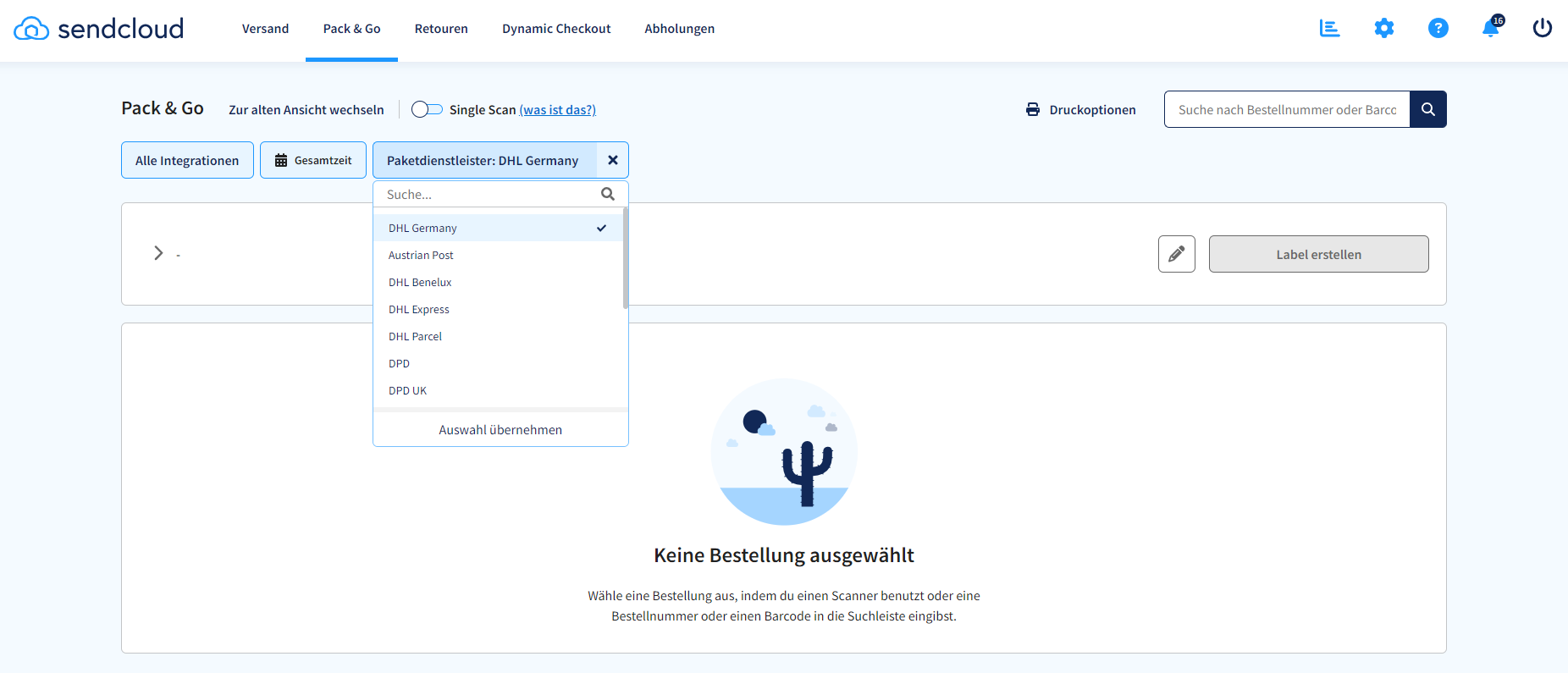Click the Label erstellen button
The width and height of the screenshot is (1568, 673).
[1318, 254]
